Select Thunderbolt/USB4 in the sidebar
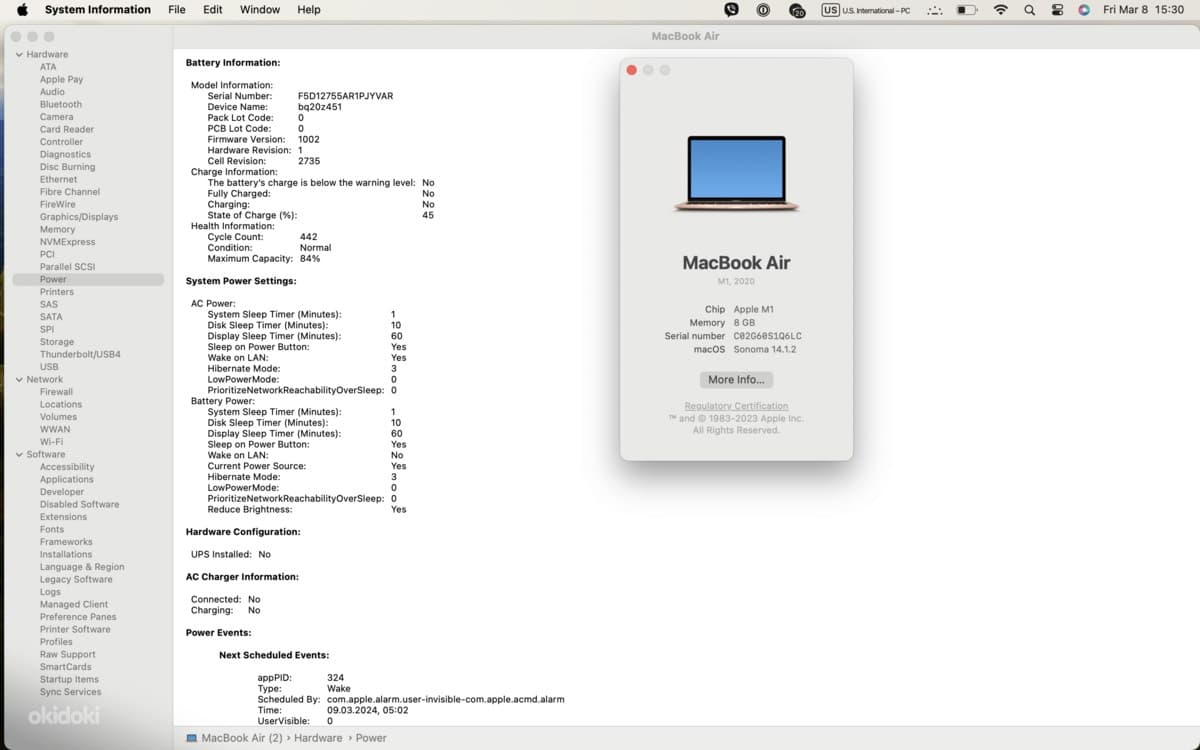The width and height of the screenshot is (1200, 750). 80,354
